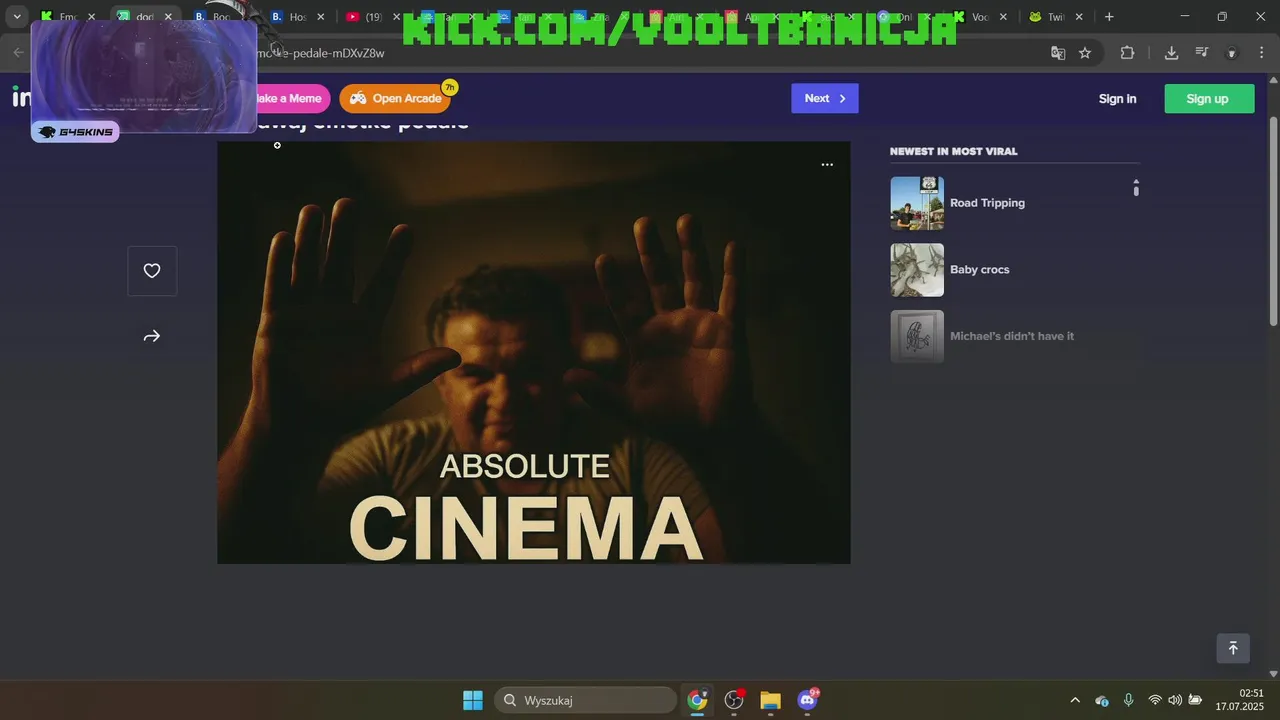
Task: Click the translate page icon
Action: (1058, 53)
